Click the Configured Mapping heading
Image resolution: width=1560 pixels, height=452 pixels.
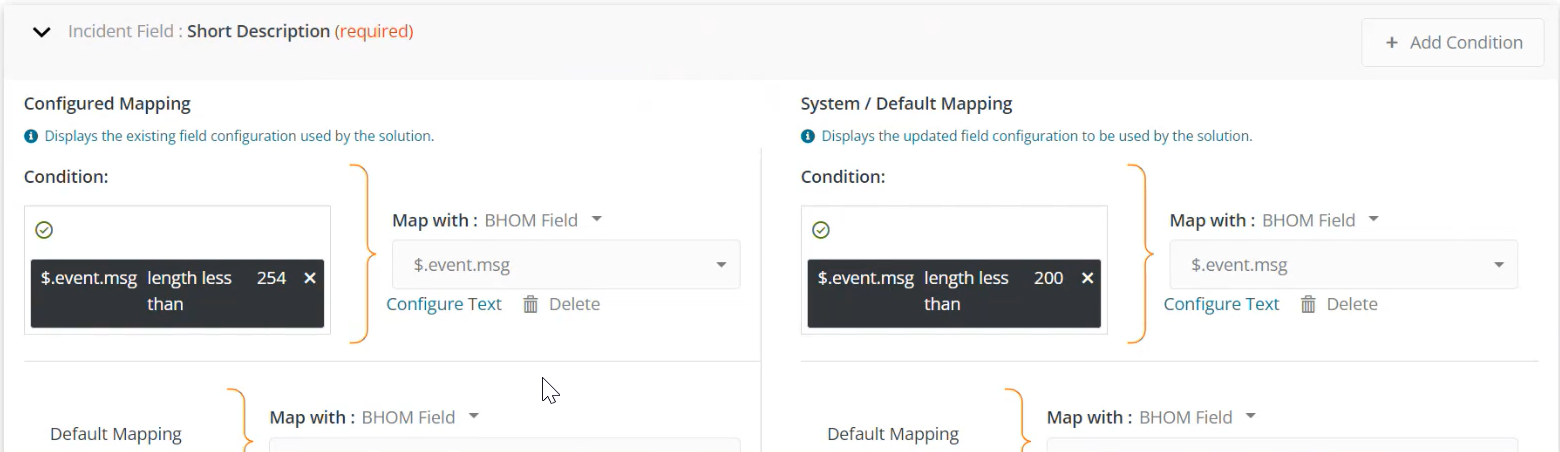pos(107,103)
